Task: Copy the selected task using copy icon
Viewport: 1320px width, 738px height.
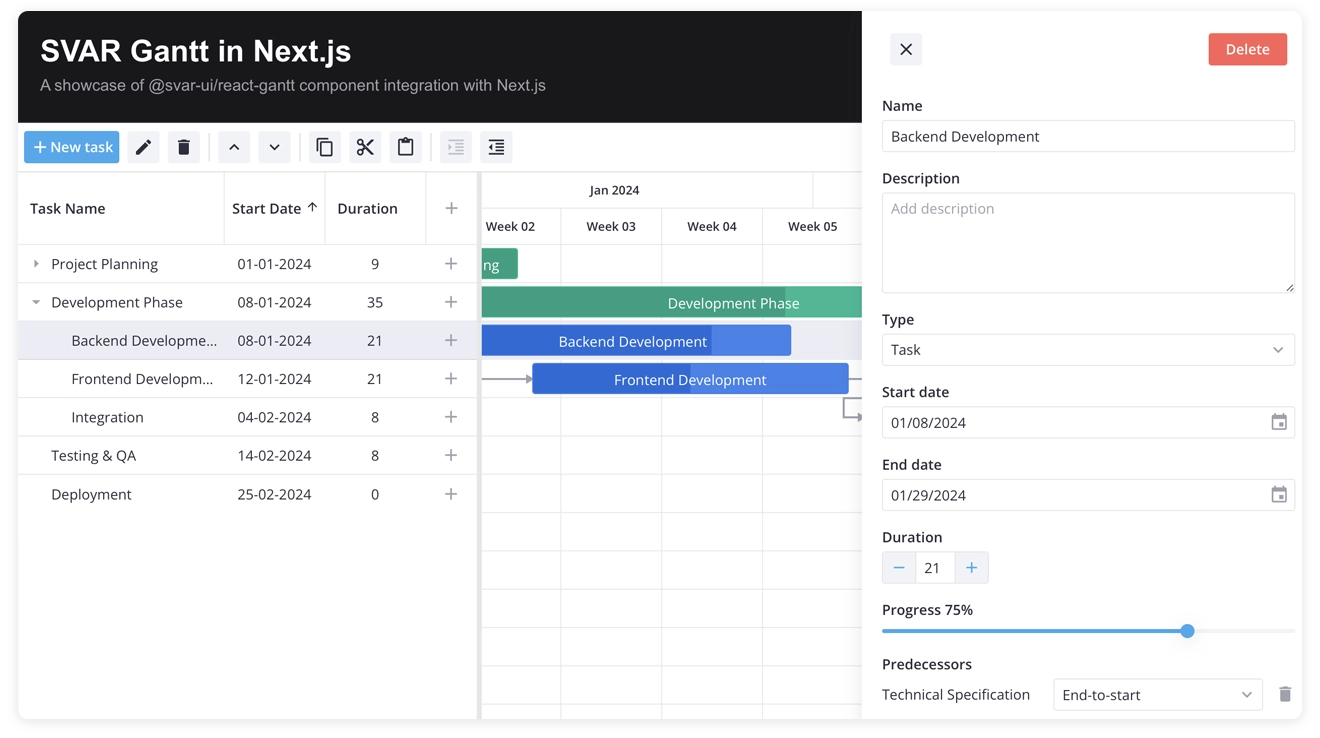Action: coord(324,147)
